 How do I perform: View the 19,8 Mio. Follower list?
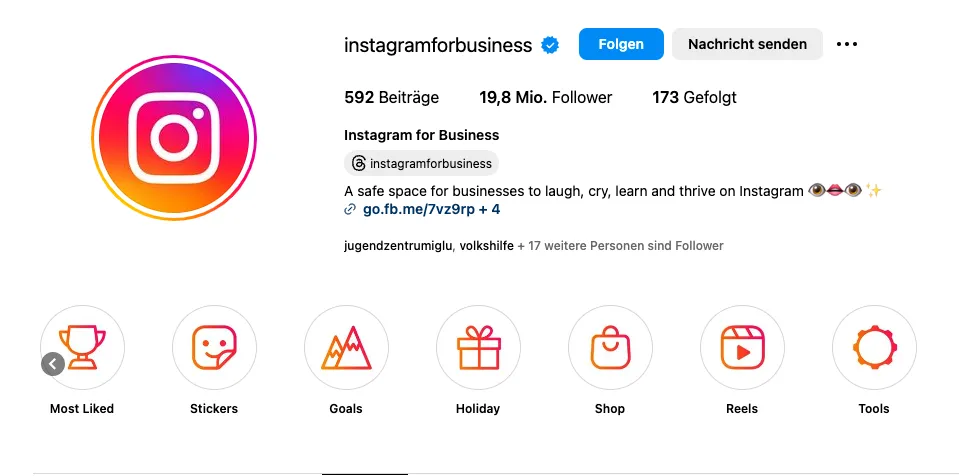pyautogui.click(x=546, y=97)
